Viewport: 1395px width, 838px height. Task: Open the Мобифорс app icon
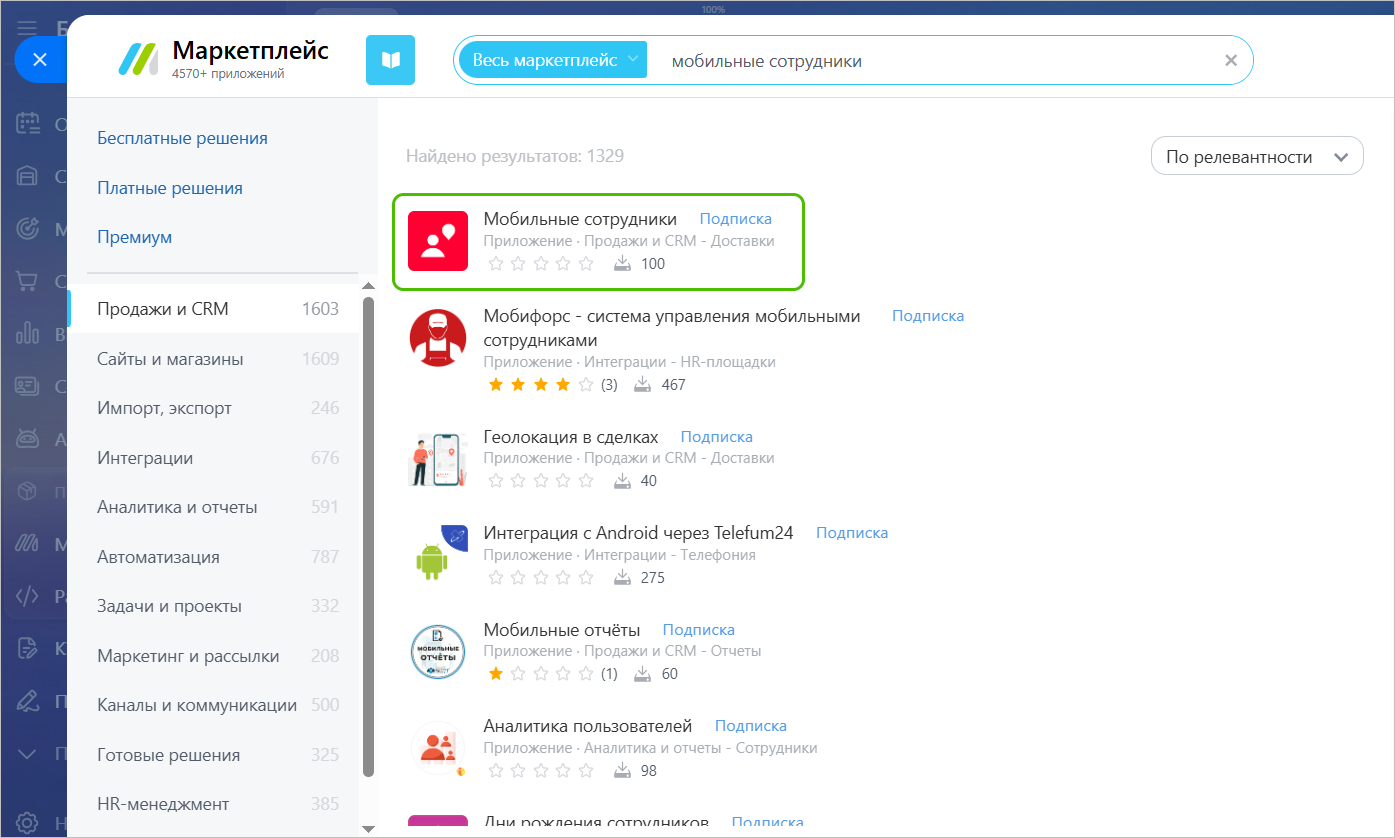pyautogui.click(x=437, y=338)
